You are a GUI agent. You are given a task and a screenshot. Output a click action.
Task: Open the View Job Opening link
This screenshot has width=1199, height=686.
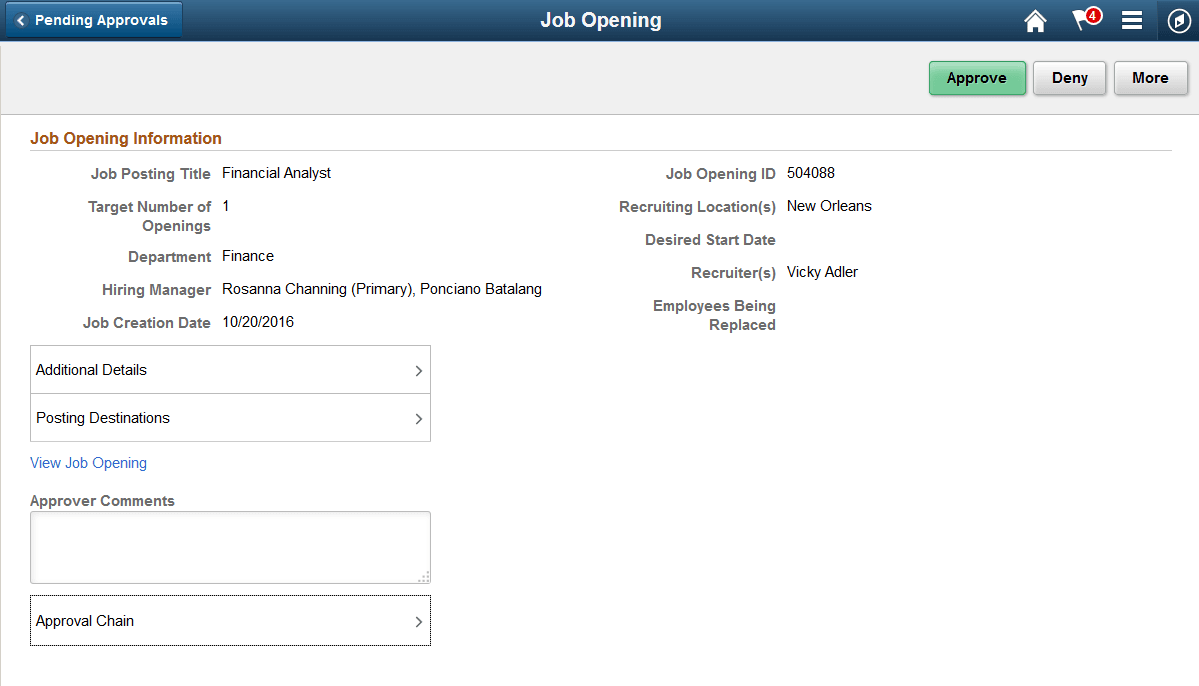coord(88,463)
